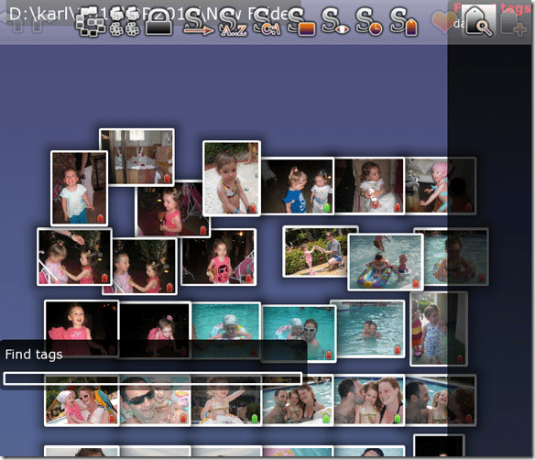535x460 pixels.
Task: Select the sort A..Z icon
Action: pyautogui.click(x=233, y=22)
